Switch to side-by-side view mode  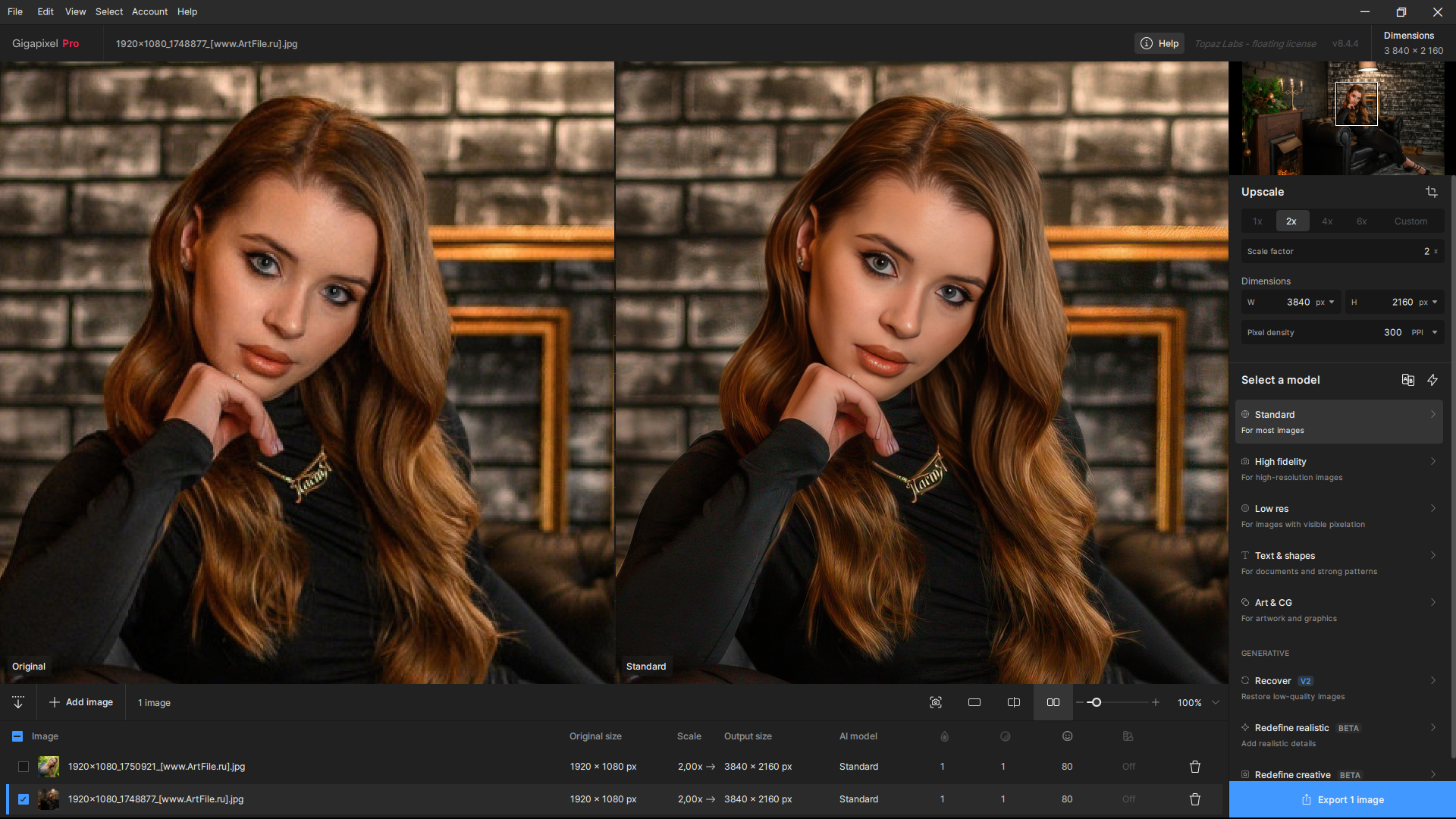1053,702
